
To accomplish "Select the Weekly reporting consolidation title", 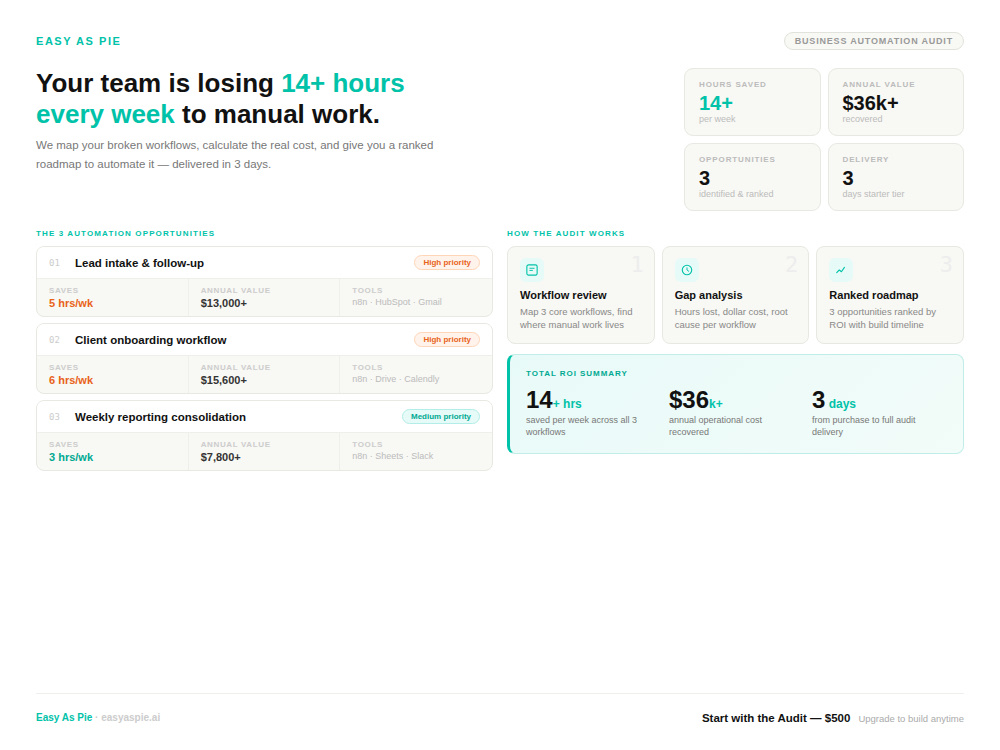I will pyautogui.click(x=160, y=417).
